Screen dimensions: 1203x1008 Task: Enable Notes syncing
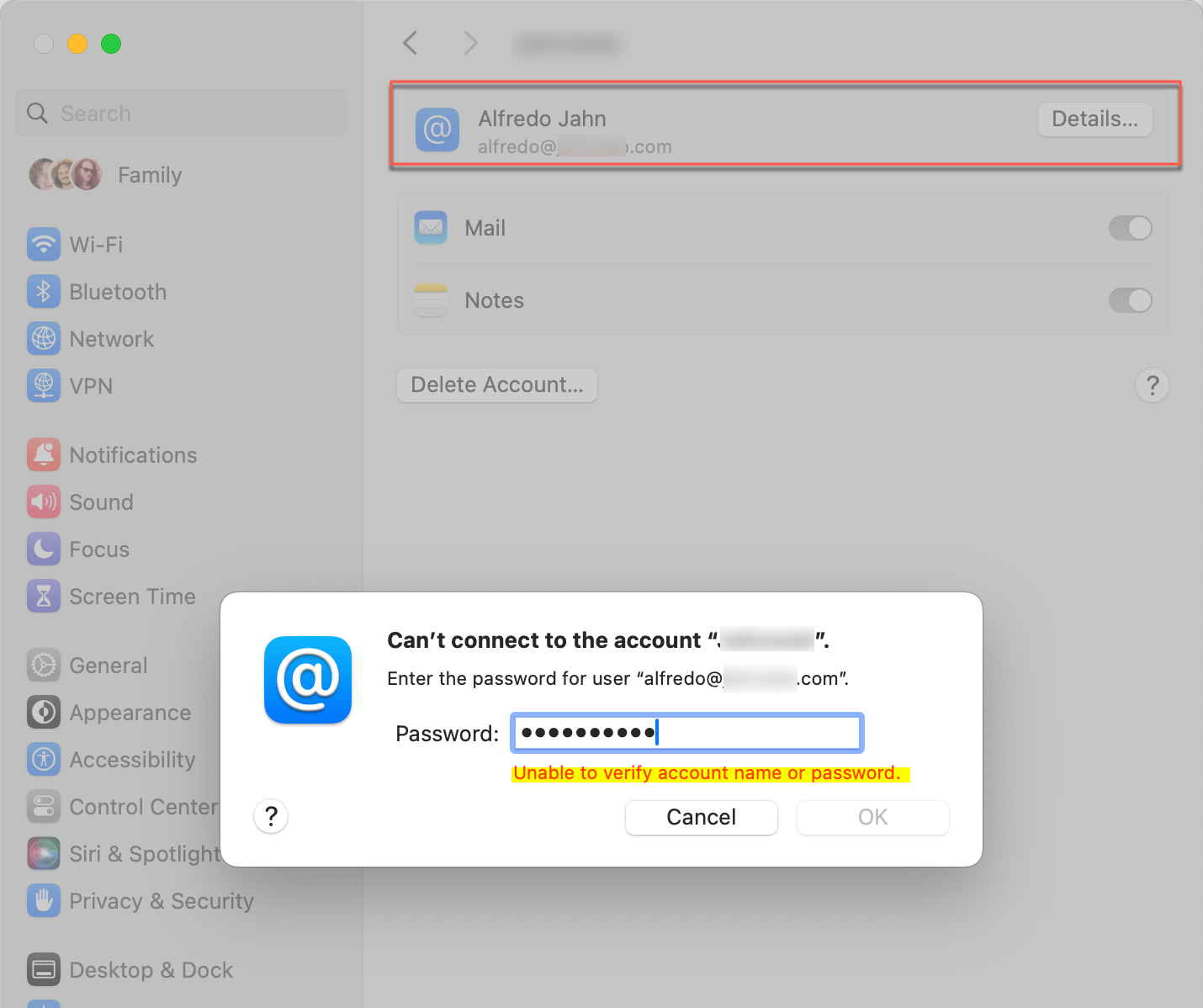pos(1130,300)
